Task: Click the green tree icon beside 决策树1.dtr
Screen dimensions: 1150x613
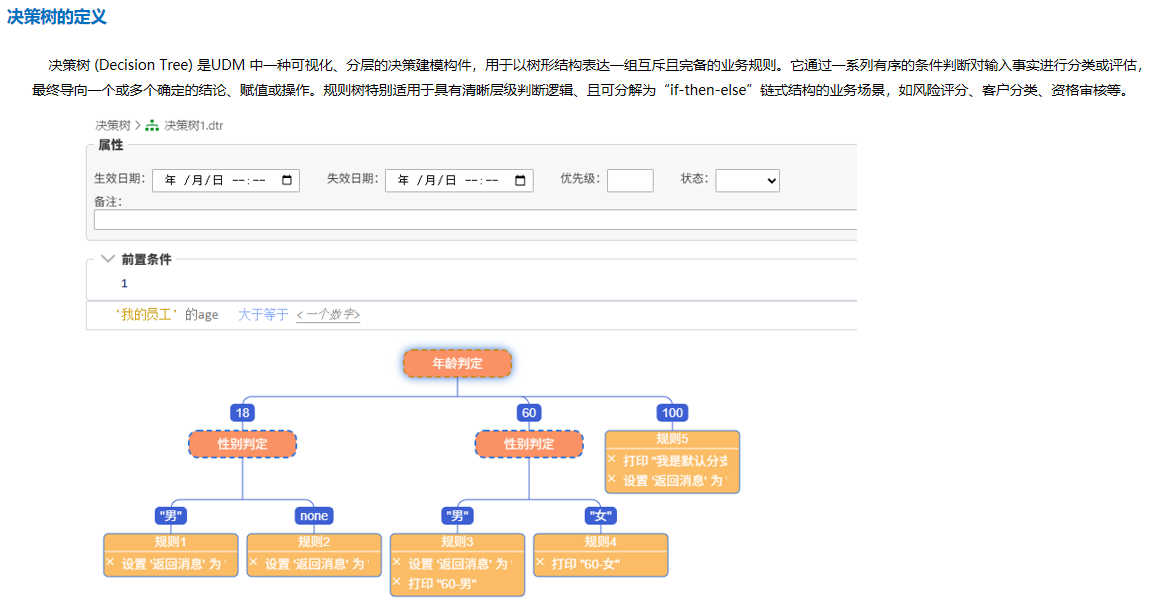Action: [152, 126]
